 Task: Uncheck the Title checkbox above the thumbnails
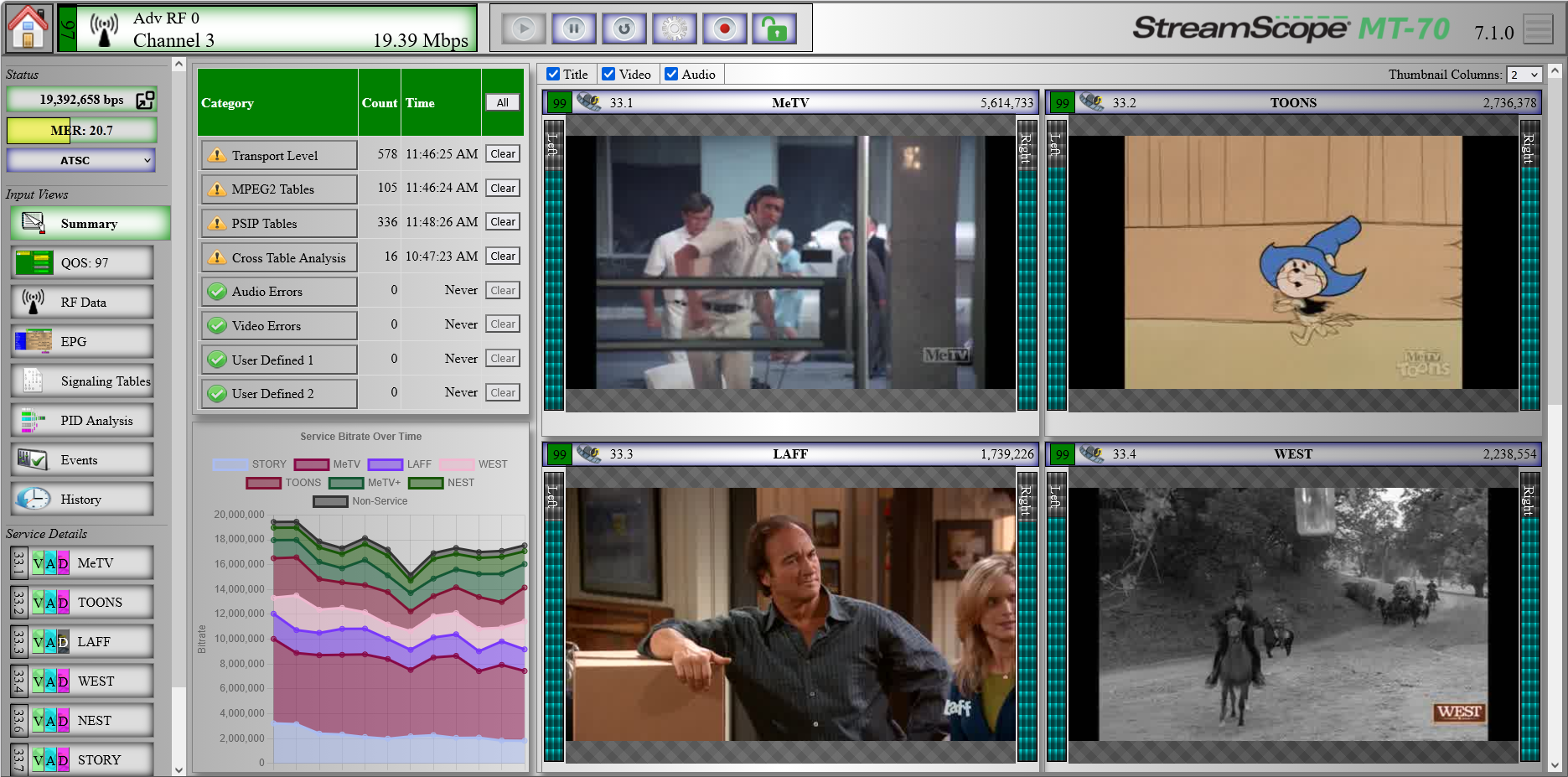pyautogui.click(x=553, y=74)
